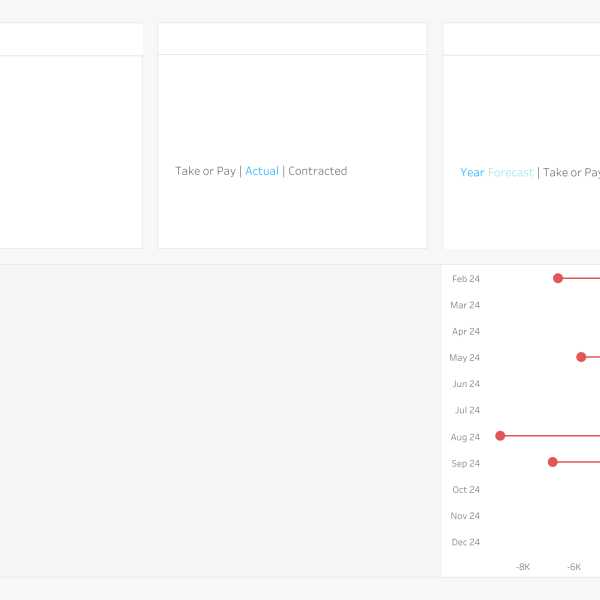Select the Mar 24 row label
This screenshot has width=600, height=600.
[465, 305]
